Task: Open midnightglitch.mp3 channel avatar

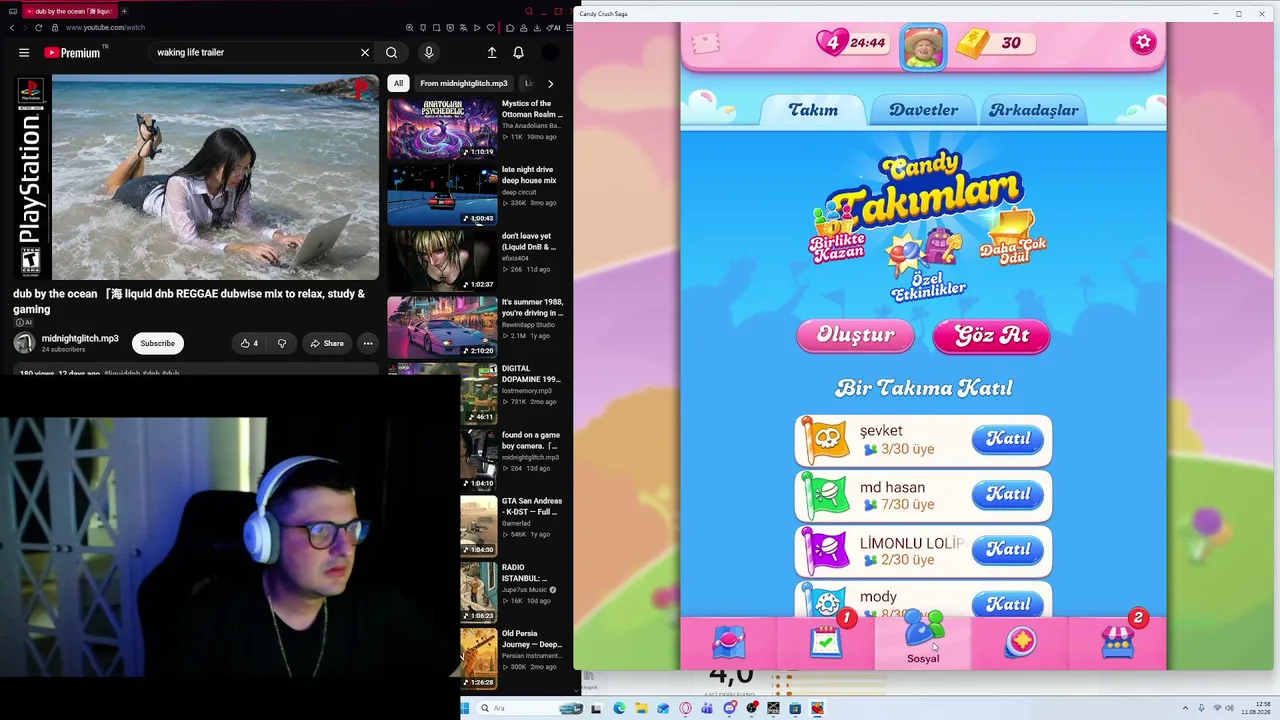Action: click(24, 343)
